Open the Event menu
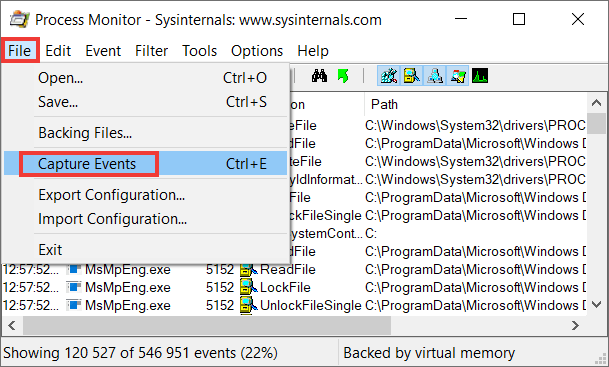This screenshot has height=367, width=609. (x=103, y=50)
